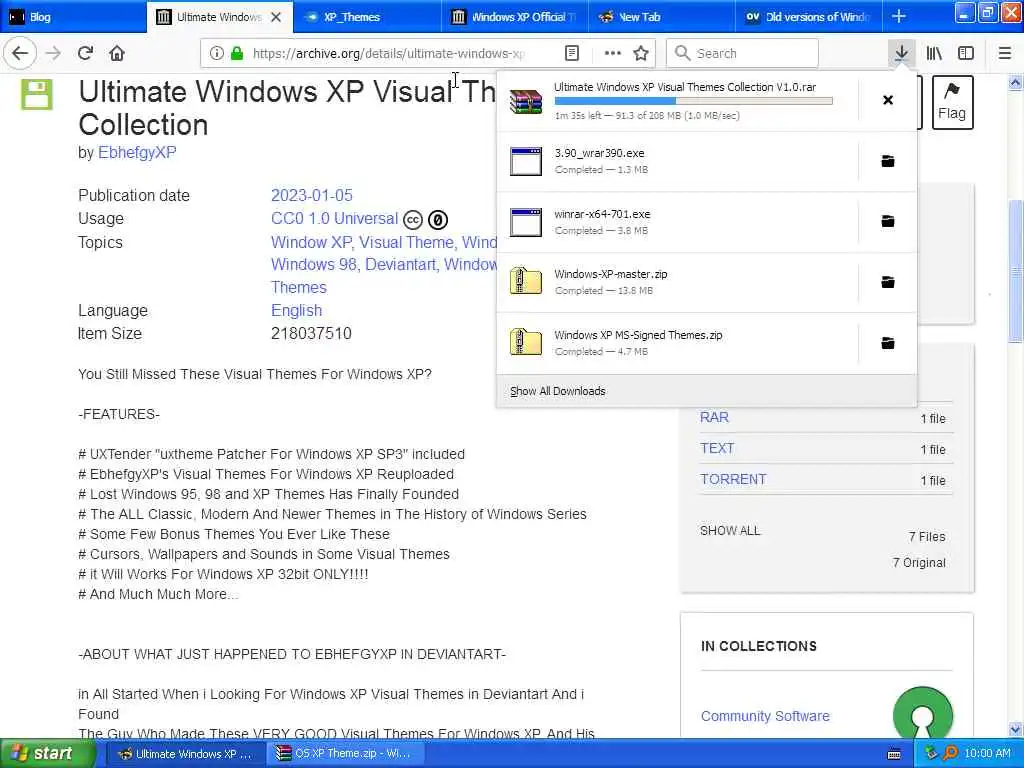
Task: Open Windows 98 topic link
Action: click(x=313, y=264)
